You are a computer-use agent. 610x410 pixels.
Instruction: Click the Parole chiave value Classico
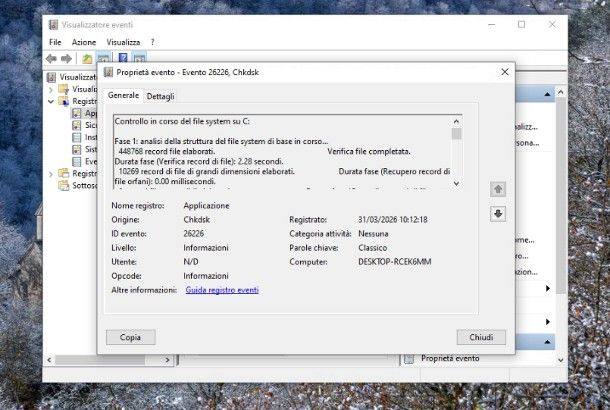point(372,248)
